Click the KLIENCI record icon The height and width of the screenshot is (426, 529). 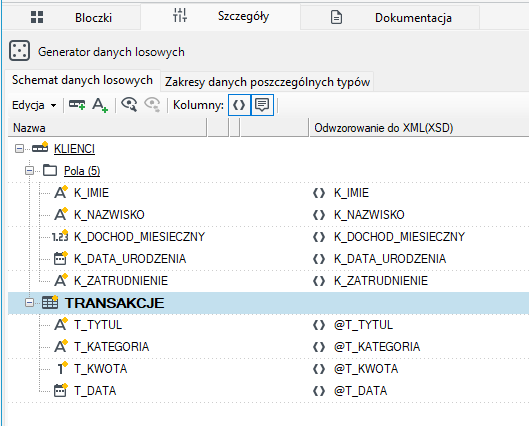pyautogui.click(x=40, y=147)
